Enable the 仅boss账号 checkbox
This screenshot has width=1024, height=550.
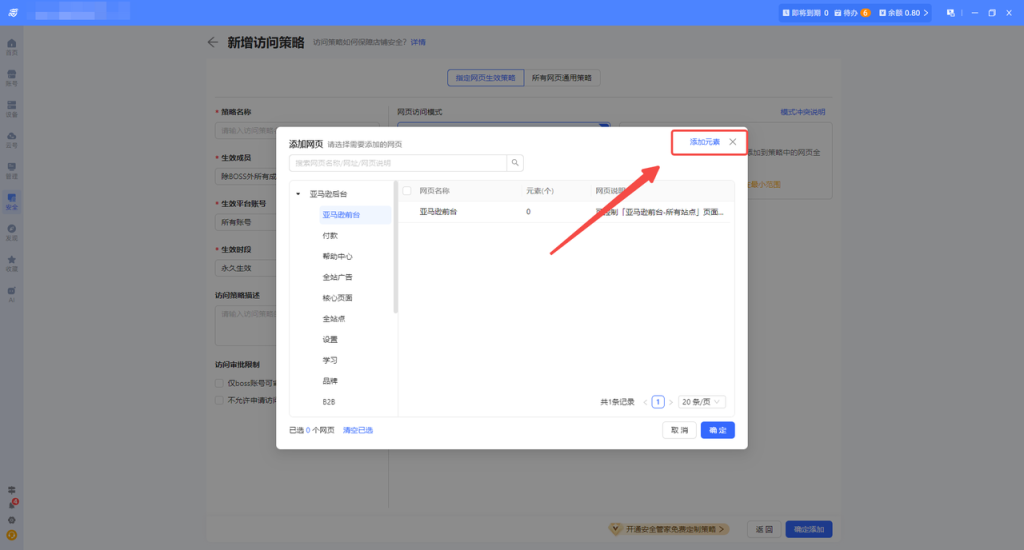click(x=220, y=383)
